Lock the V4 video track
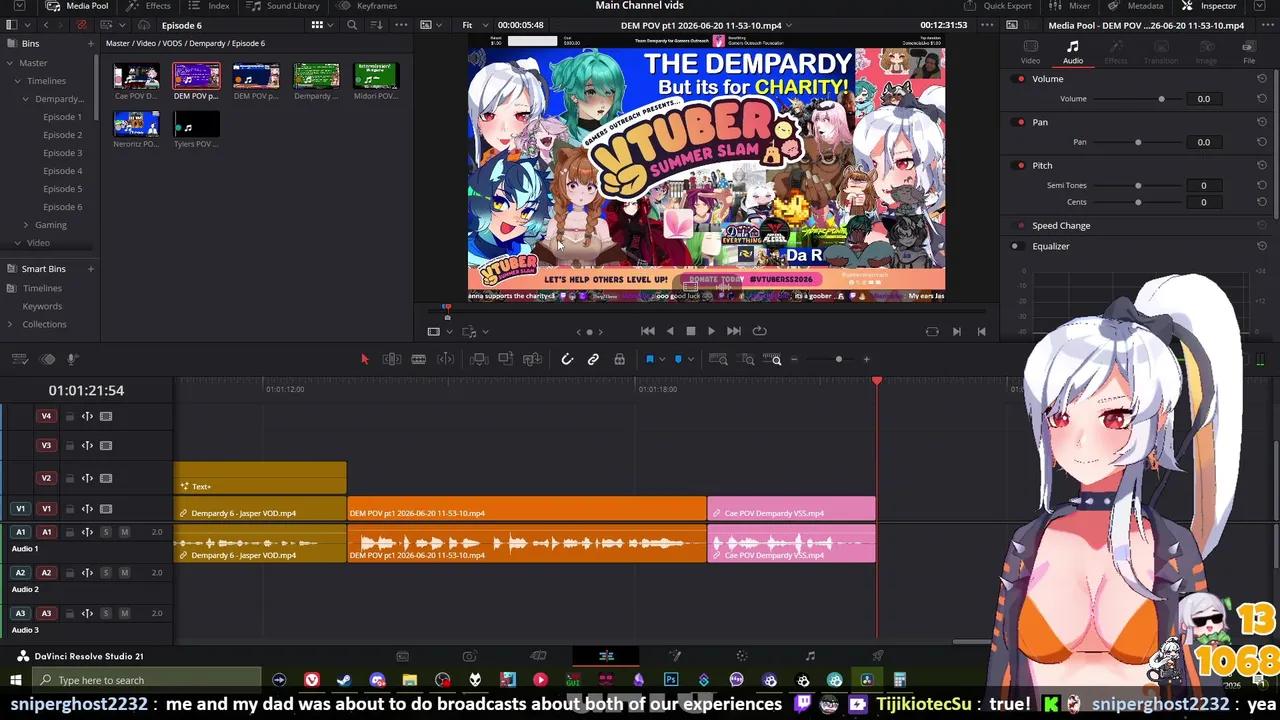This screenshot has height=720, width=1280. [69, 416]
